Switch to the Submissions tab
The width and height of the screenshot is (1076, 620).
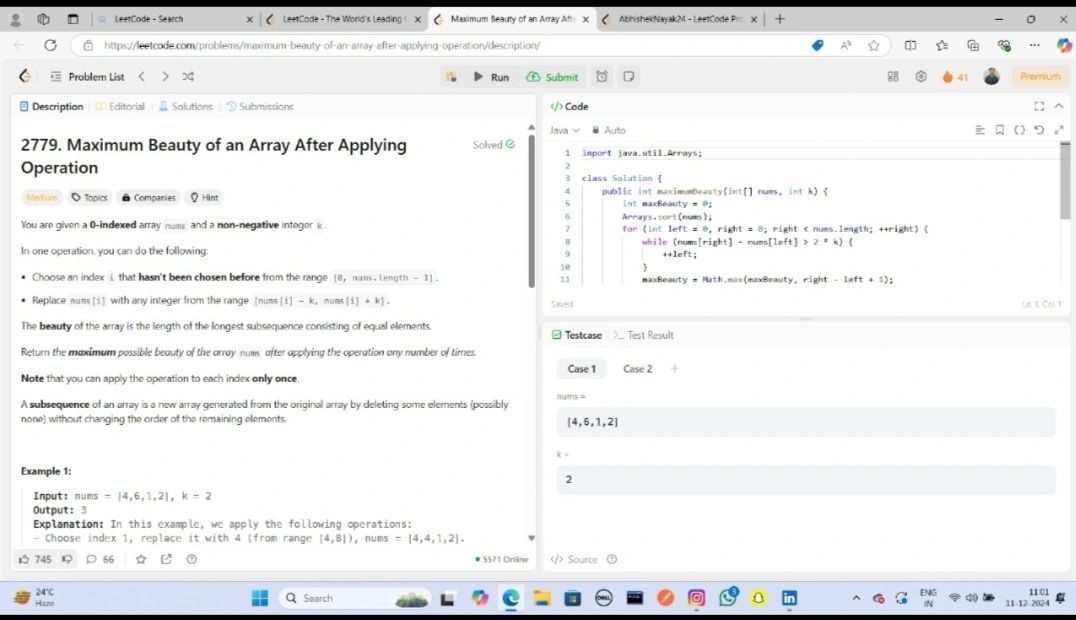[x=260, y=106]
